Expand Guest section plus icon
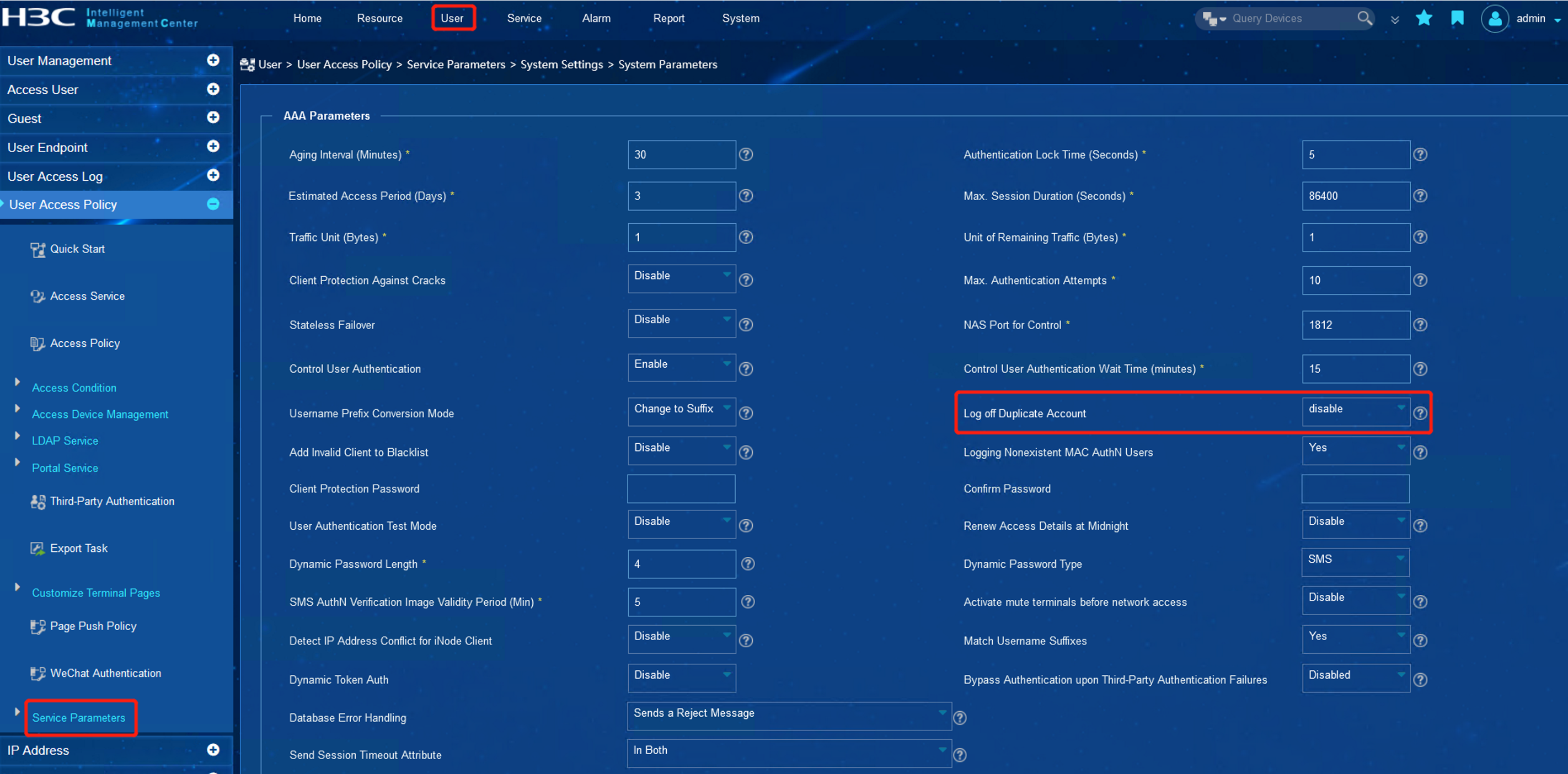Image resolution: width=1568 pixels, height=774 pixels. coord(213,117)
